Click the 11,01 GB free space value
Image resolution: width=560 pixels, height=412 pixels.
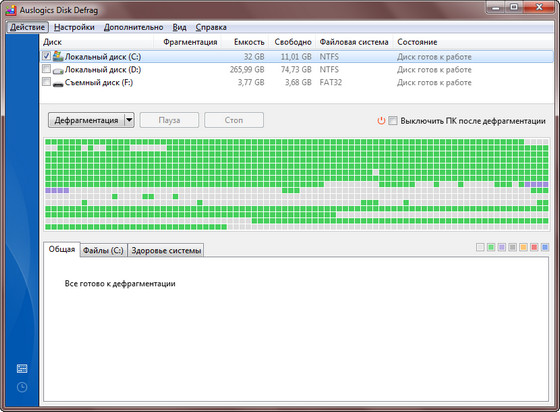click(x=296, y=57)
